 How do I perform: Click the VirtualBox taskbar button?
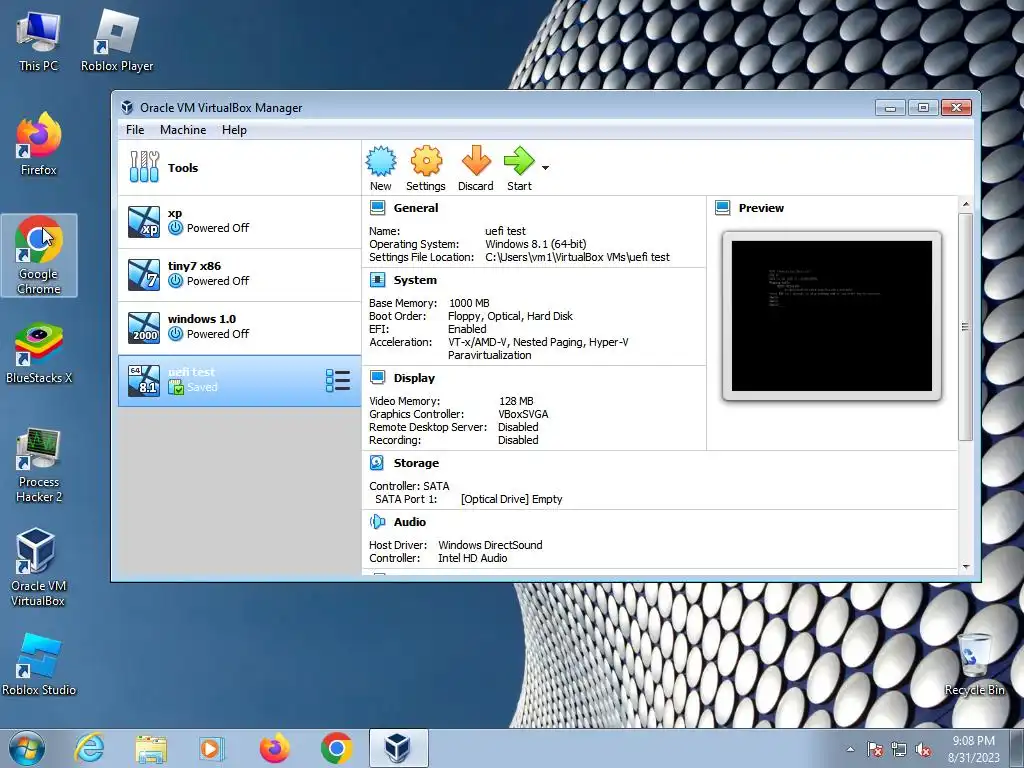(x=398, y=748)
